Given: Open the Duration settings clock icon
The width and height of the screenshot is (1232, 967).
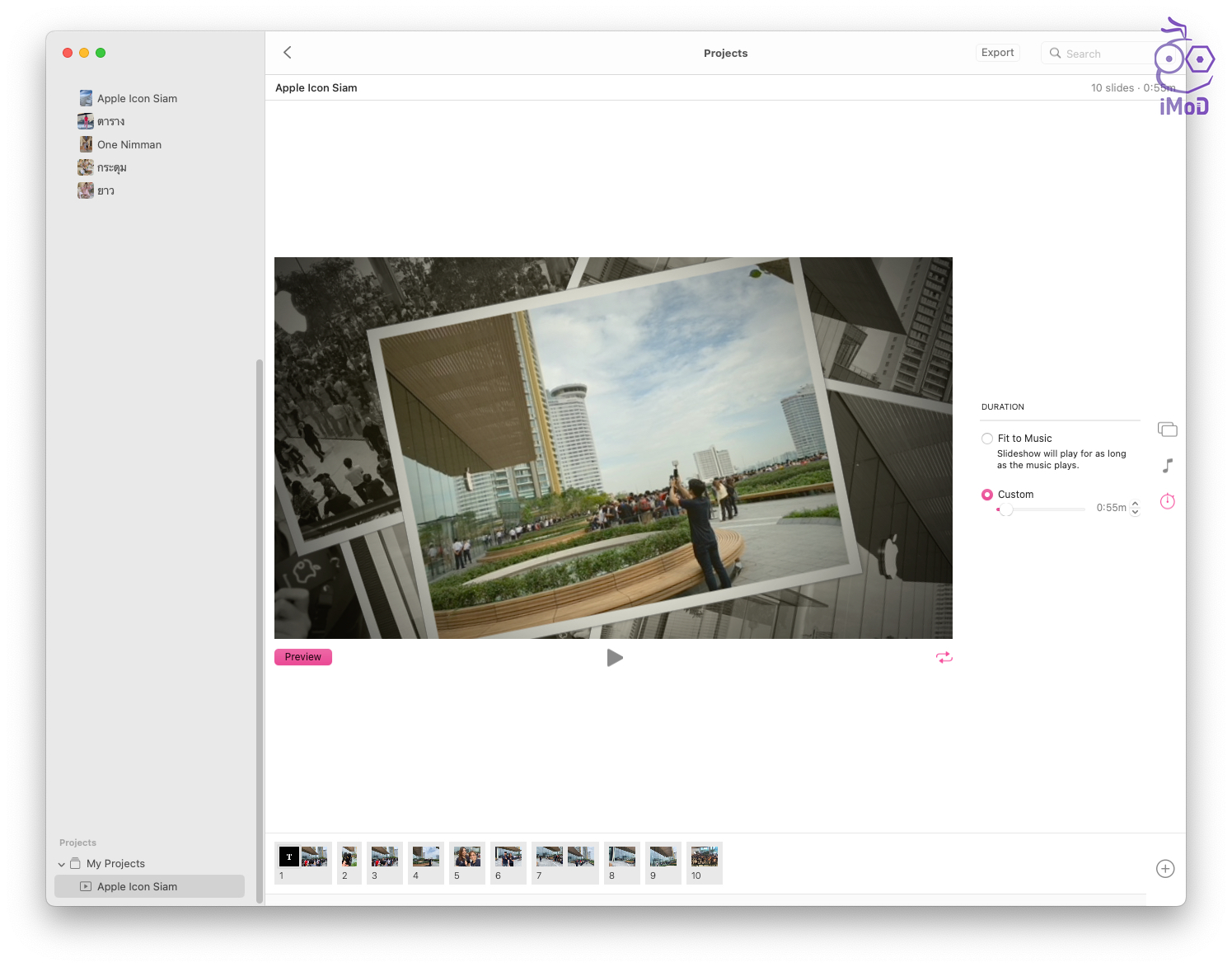Looking at the screenshot, I should 1167,501.
